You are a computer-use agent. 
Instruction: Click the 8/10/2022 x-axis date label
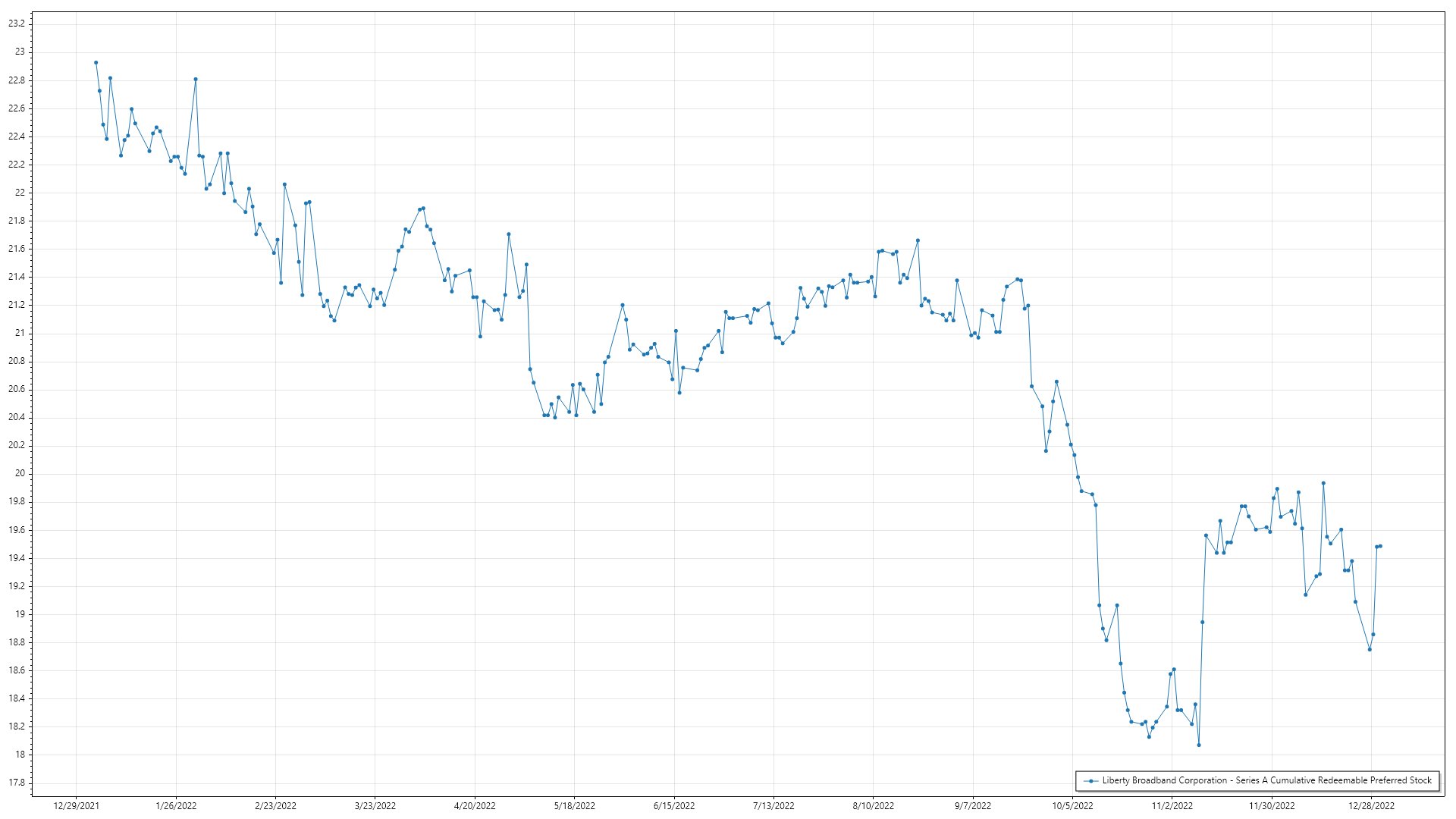click(874, 805)
